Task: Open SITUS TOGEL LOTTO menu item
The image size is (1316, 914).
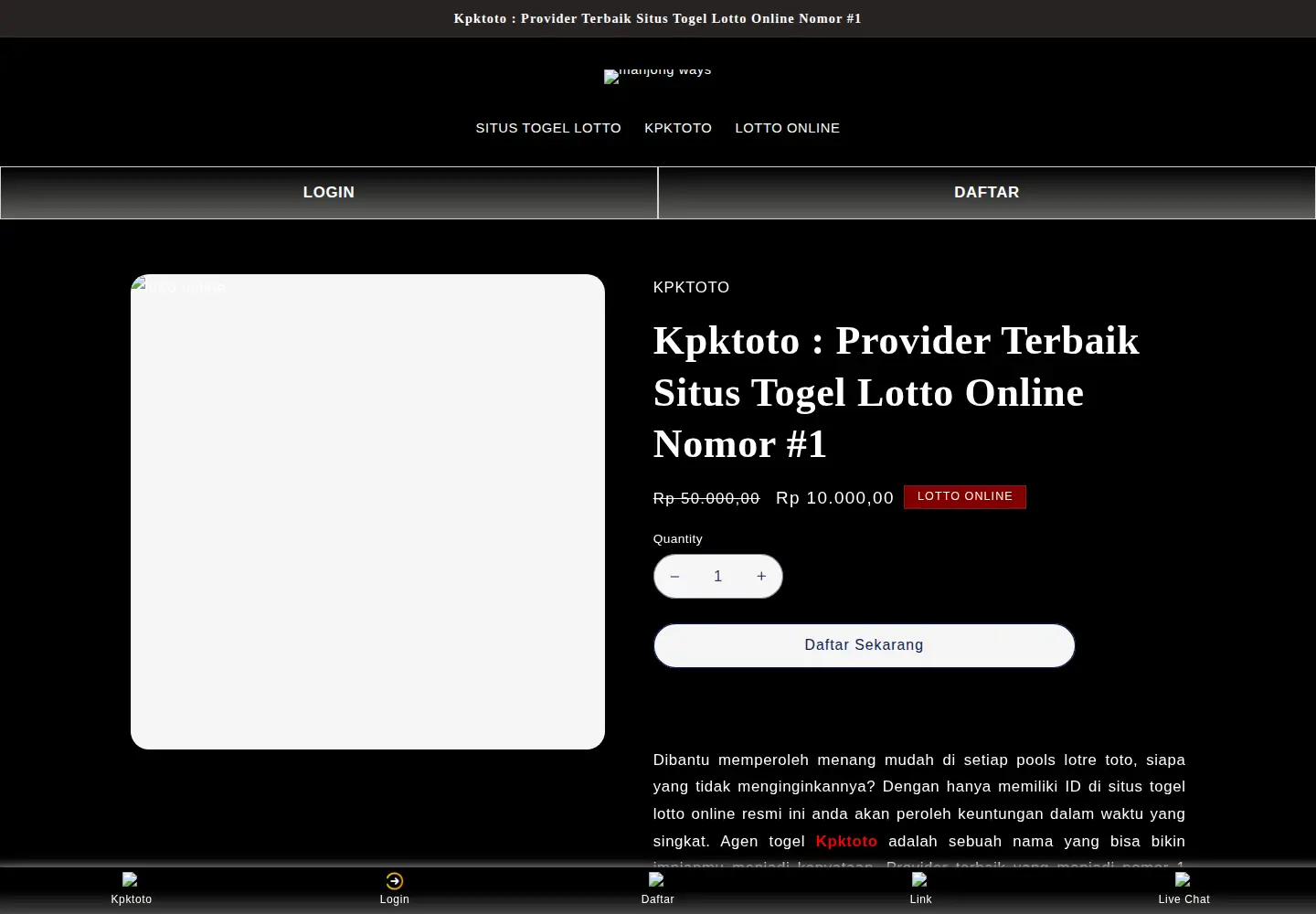Action: coord(548,128)
